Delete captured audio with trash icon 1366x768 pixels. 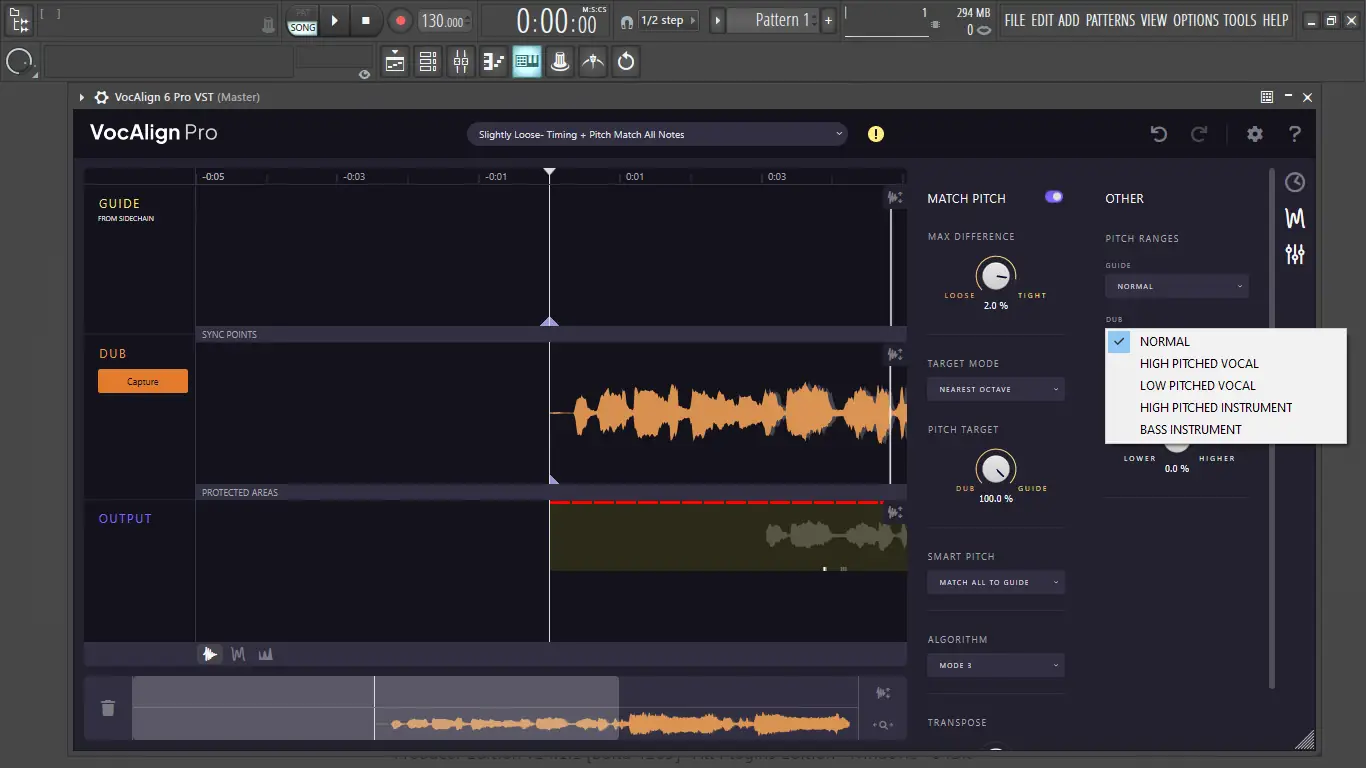pyautogui.click(x=108, y=708)
